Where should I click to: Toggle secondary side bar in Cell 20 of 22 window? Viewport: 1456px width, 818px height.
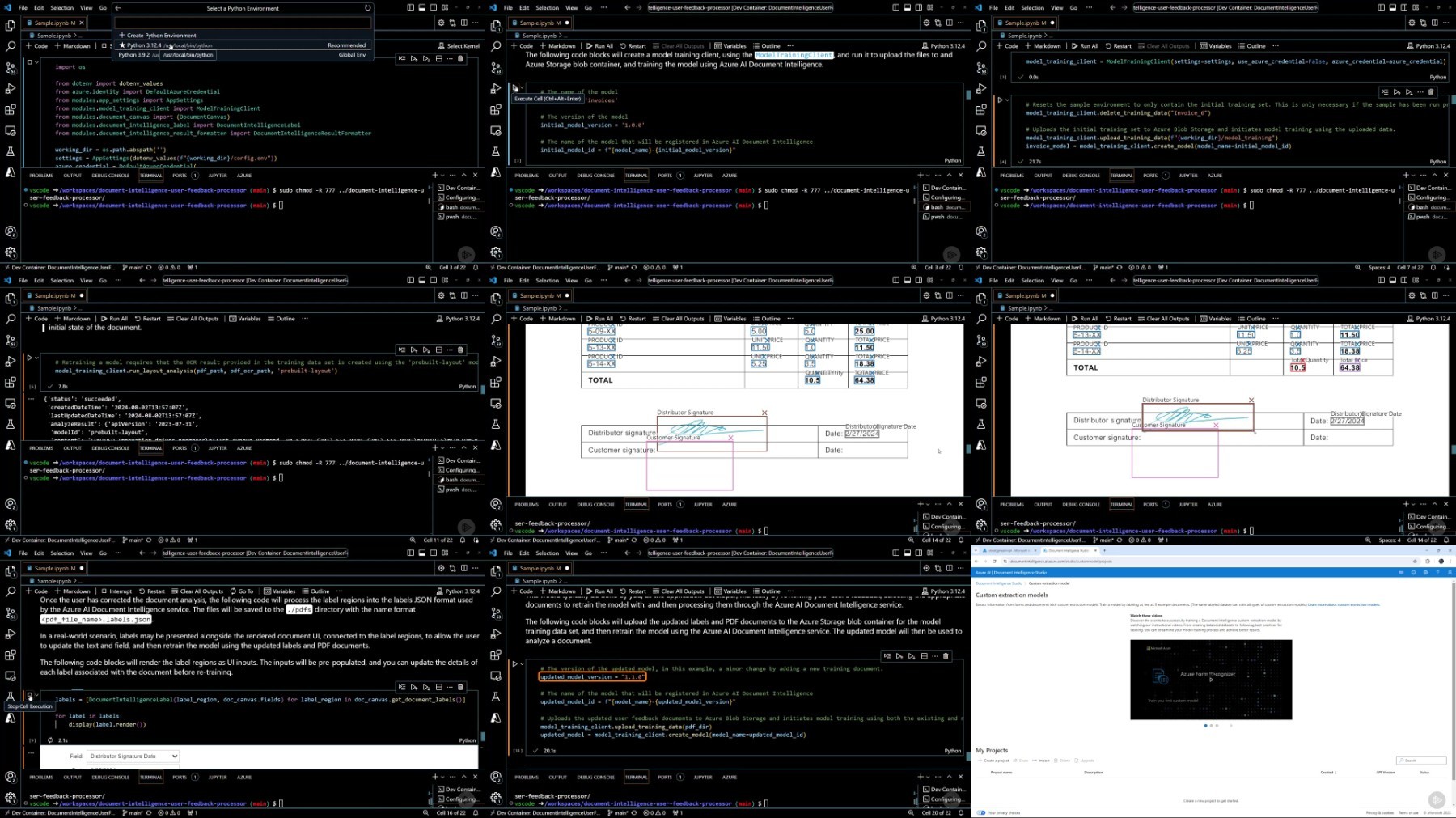pyautogui.click(x=918, y=553)
